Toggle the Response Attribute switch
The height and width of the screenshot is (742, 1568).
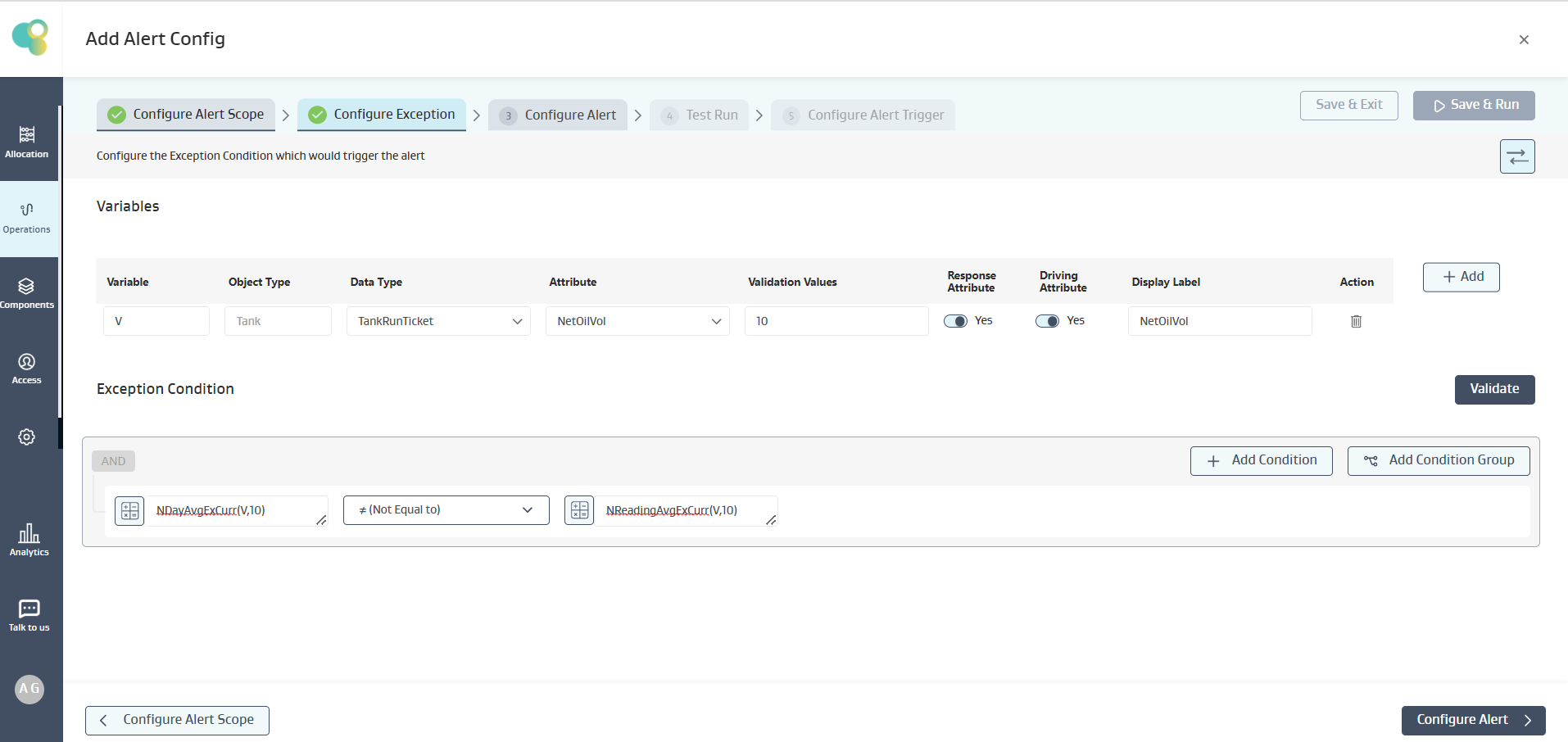956,321
